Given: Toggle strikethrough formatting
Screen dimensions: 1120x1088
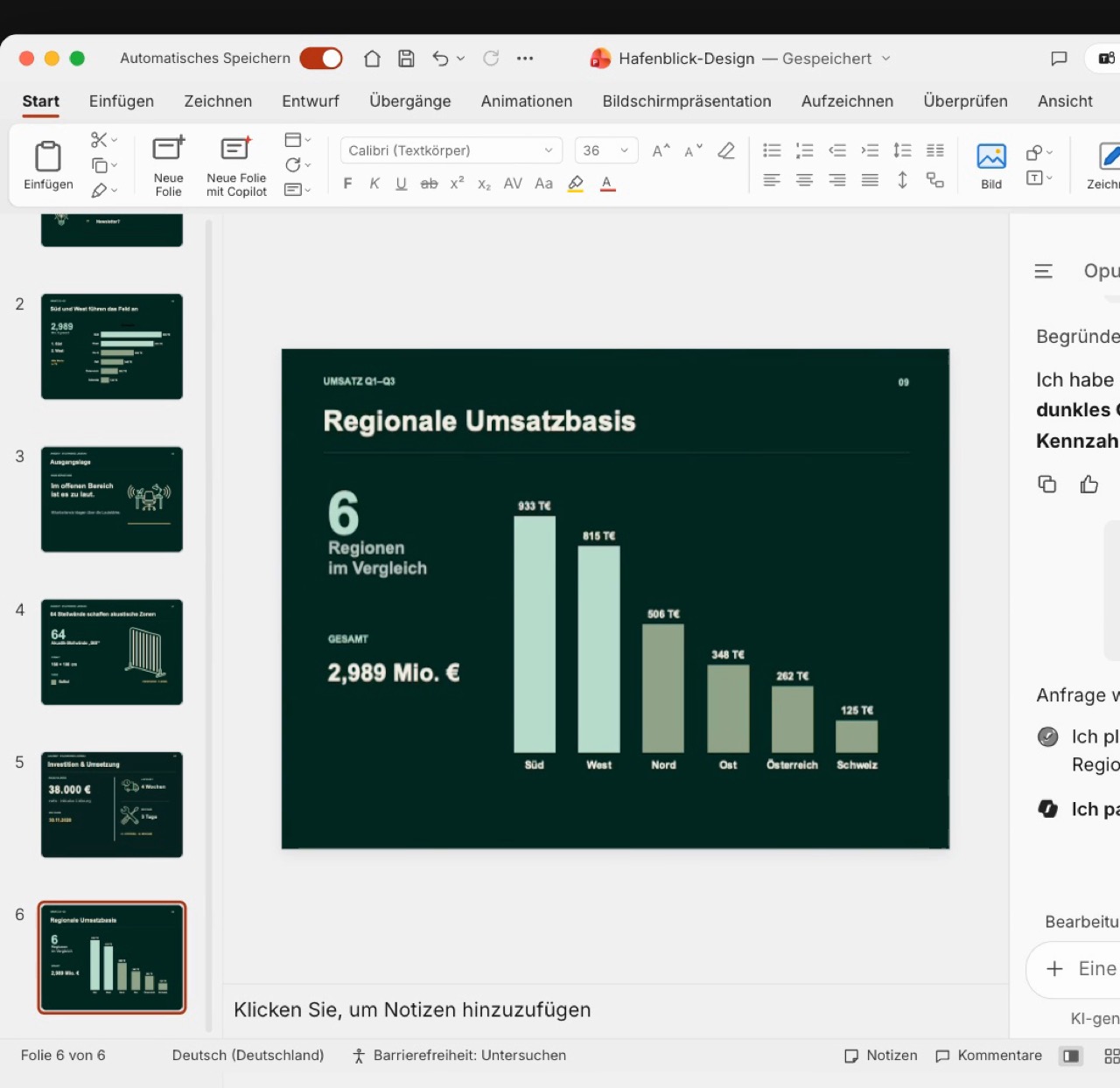Looking at the screenshot, I should [x=429, y=184].
